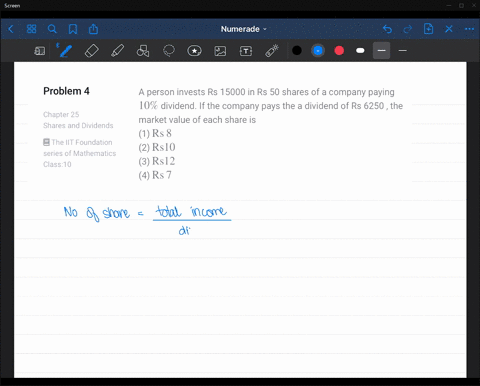The width and height of the screenshot is (480, 386).
Task: Click answer option (3) Rs12
Action: 157,161
